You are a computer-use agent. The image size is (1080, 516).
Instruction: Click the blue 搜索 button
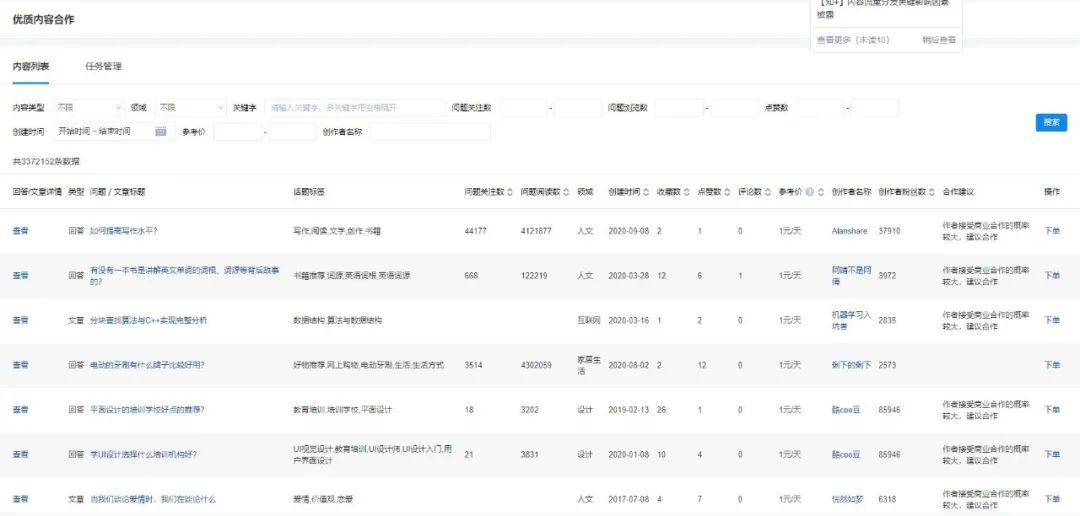pyautogui.click(x=1051, y=123)
